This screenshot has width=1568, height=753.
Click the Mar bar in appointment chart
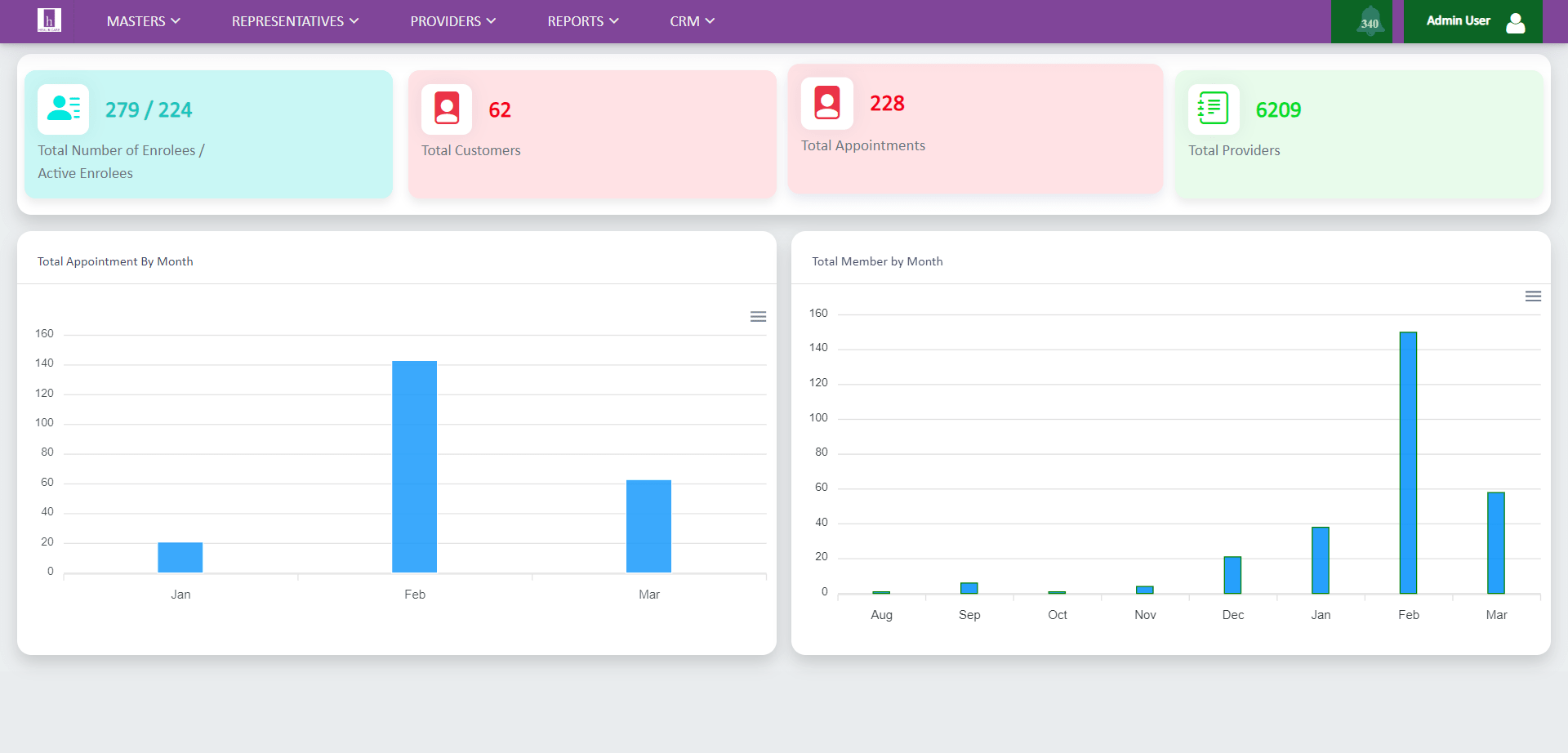(648, 526)
